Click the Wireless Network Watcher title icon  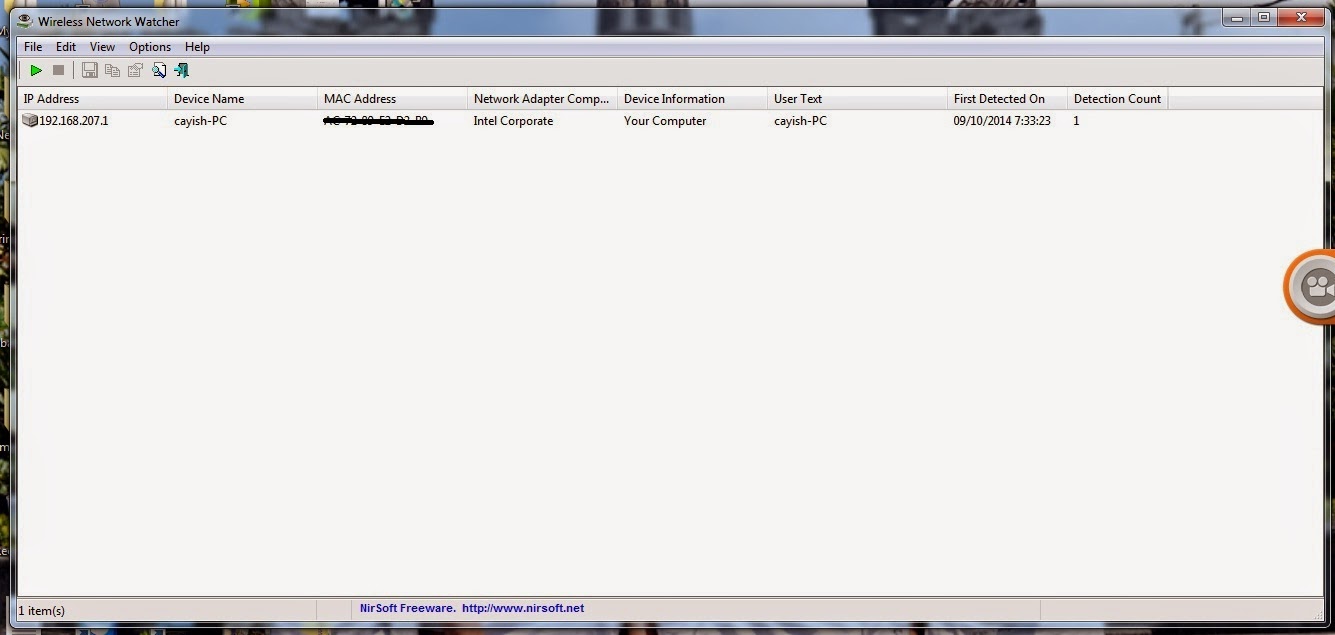tap(26, 21)
